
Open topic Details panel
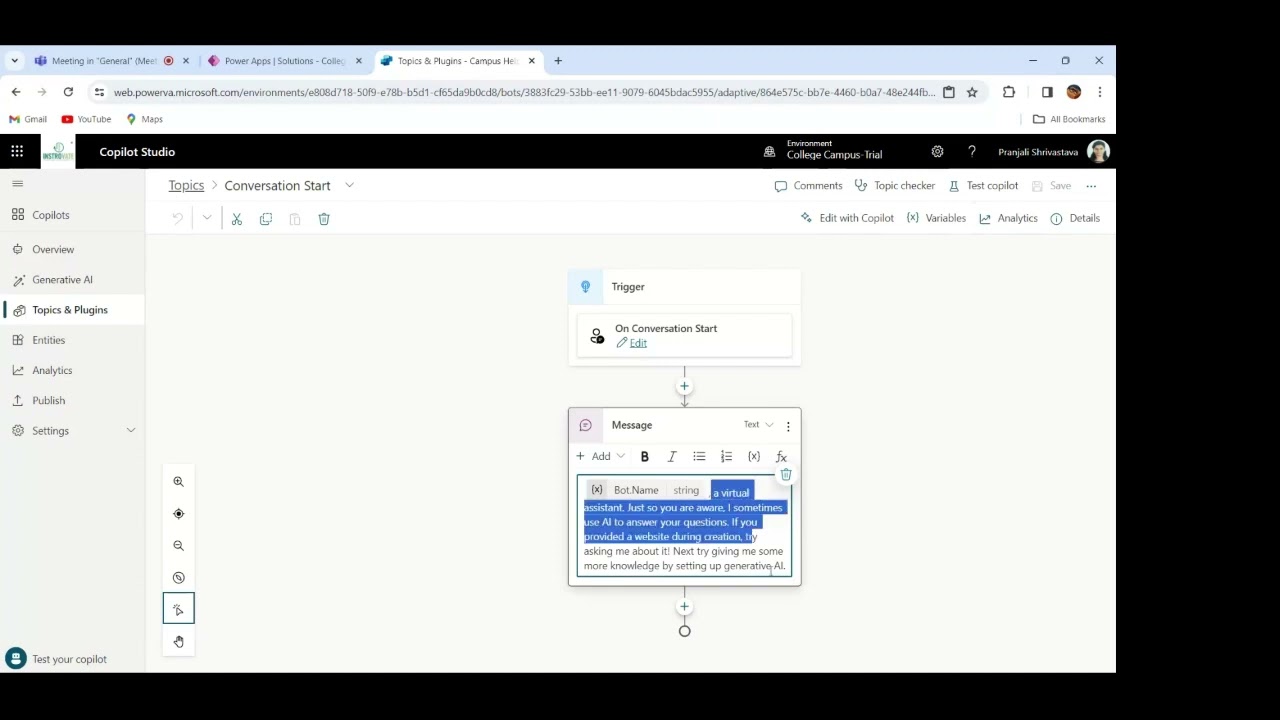click(1075, 218)
